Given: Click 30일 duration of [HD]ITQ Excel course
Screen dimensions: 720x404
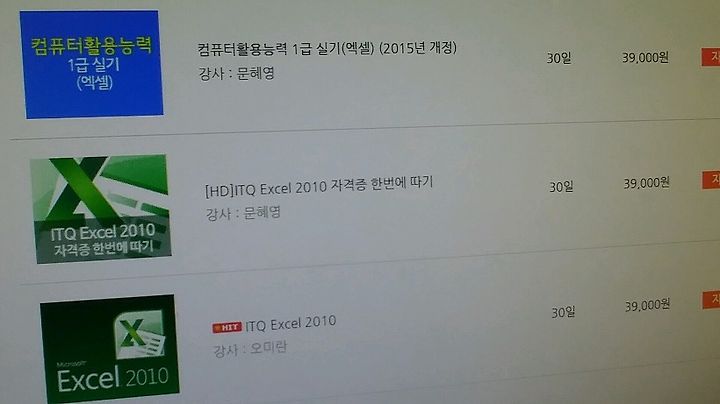Looking at the screenshot, I should (x=561, y=187).
